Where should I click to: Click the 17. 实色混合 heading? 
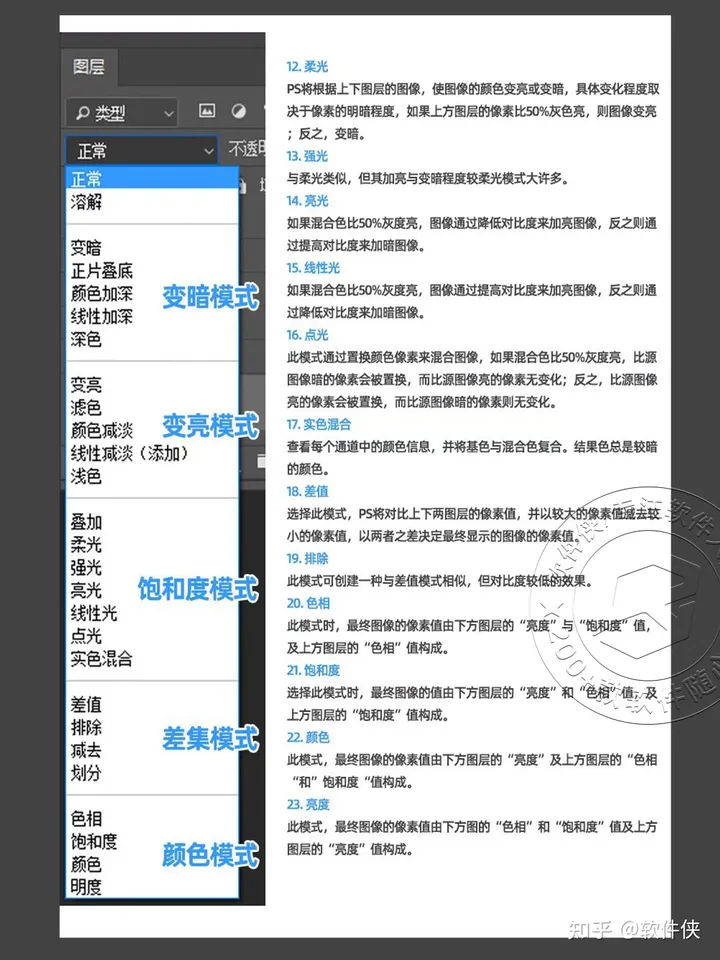(319, 424)
